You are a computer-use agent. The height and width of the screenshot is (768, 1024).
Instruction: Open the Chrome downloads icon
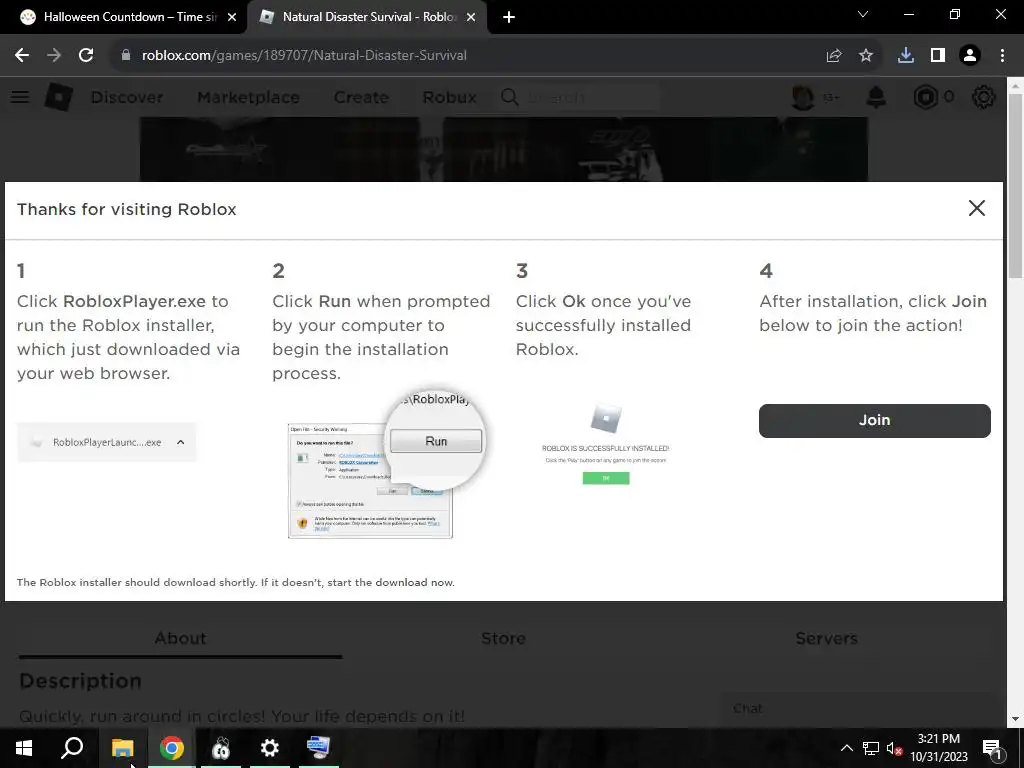[x=906, y=56]
